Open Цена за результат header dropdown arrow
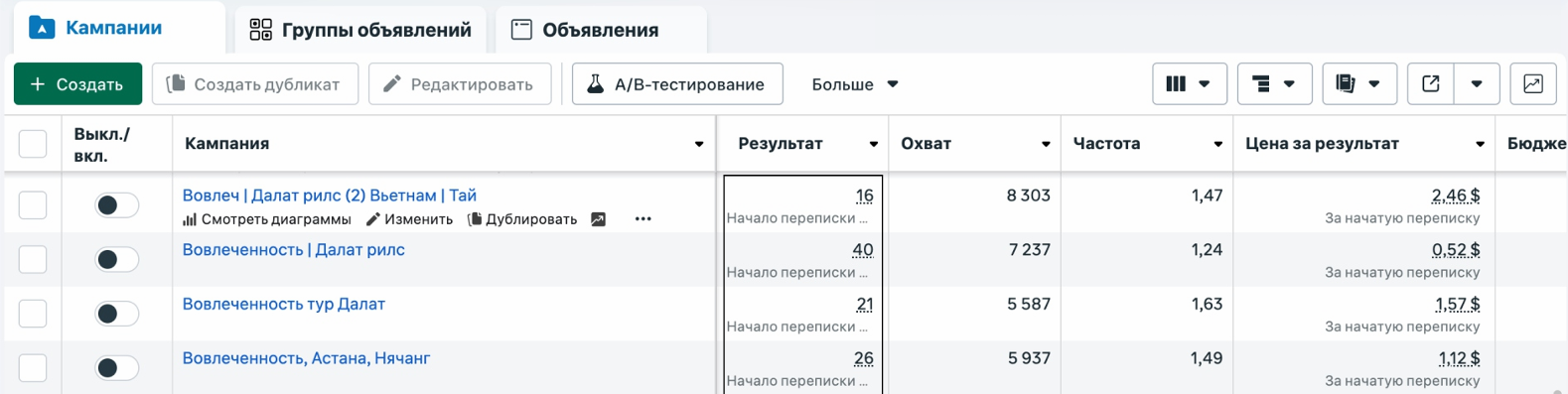This screenshot has height=394, width=1568. click(x=1481, y=144)
